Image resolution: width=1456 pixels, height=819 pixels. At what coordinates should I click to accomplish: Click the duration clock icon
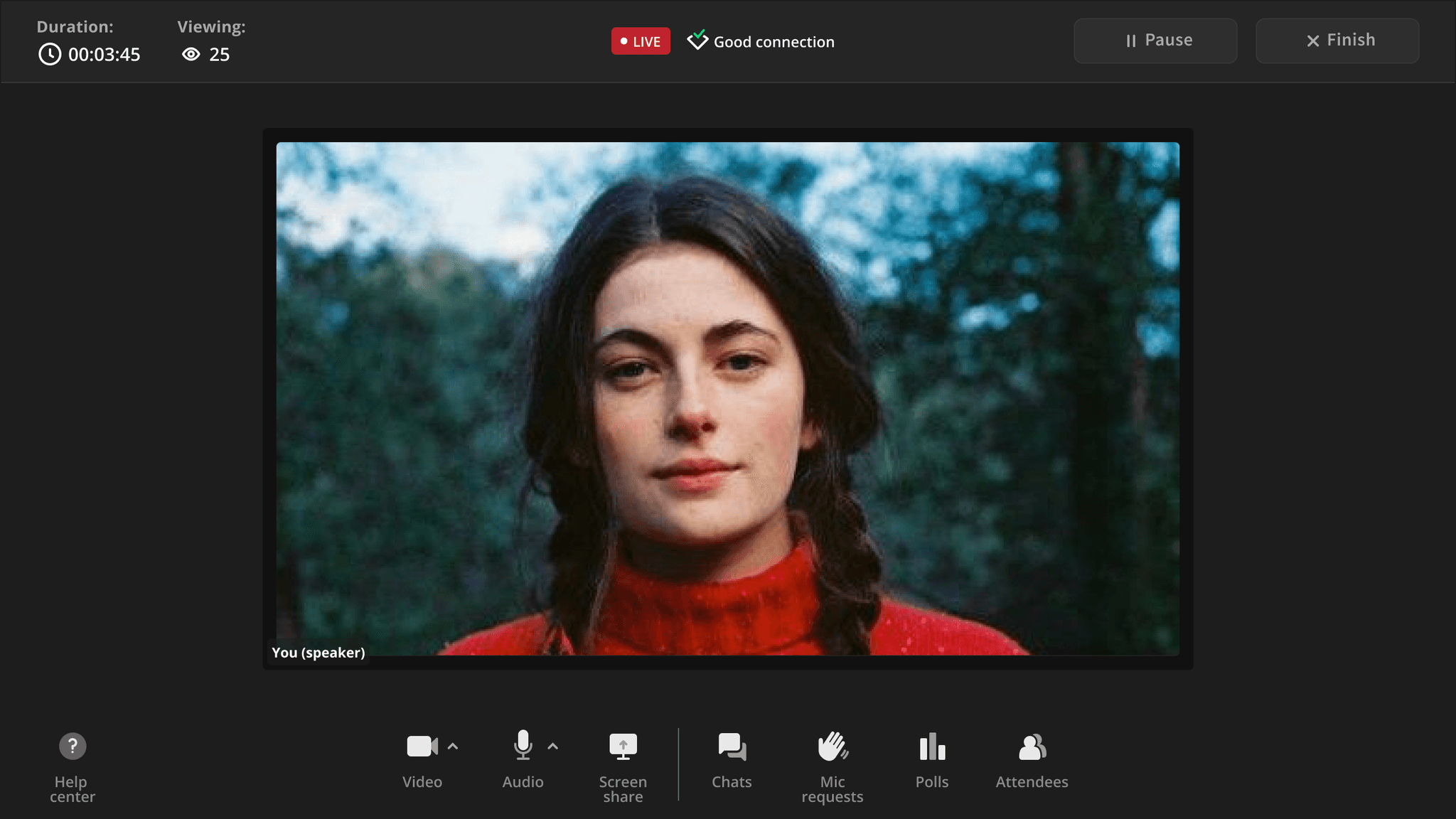click(50, 55)
